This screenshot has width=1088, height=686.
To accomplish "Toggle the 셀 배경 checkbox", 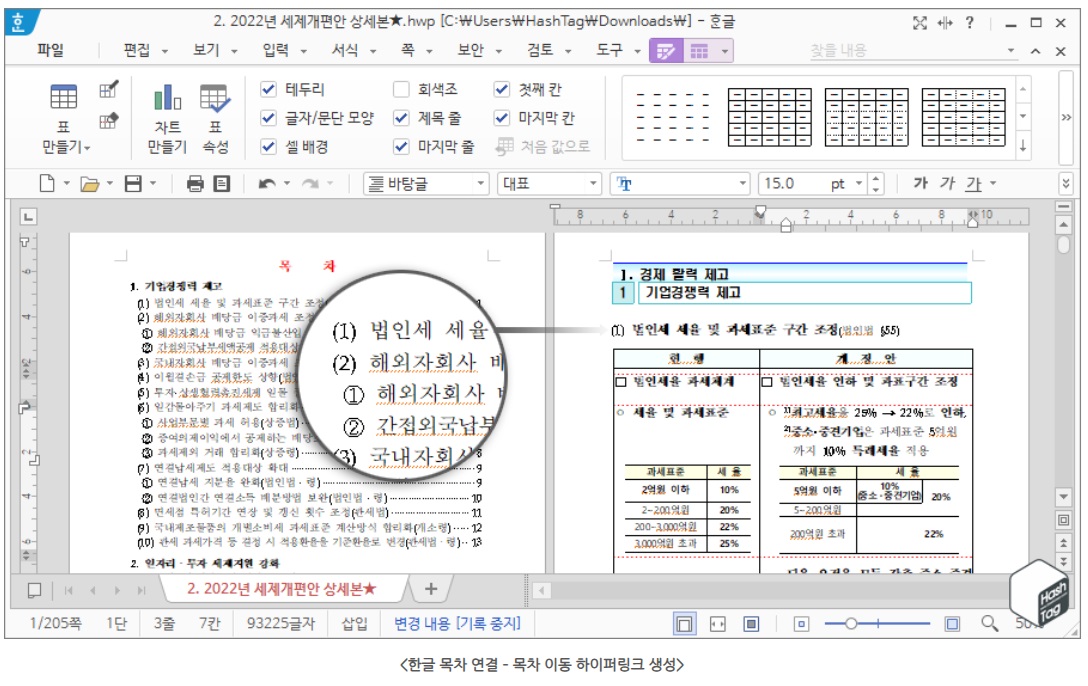I will click(x=269, y=146).
